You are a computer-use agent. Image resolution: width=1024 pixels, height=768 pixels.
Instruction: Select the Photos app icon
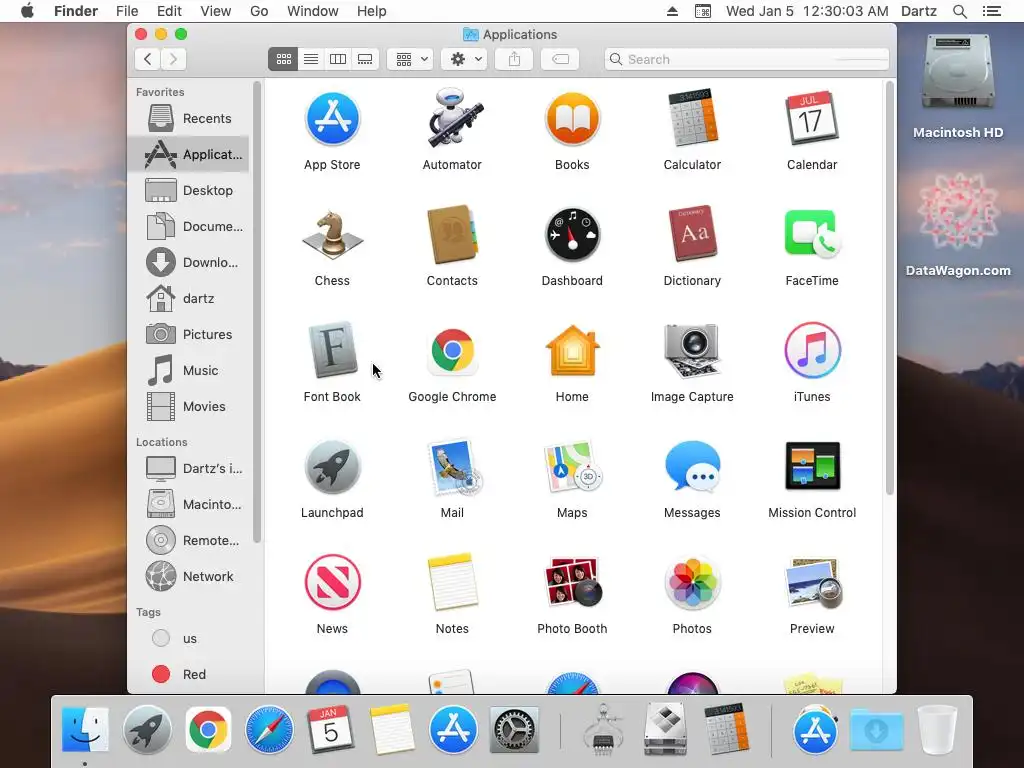[x=692, y=583]
